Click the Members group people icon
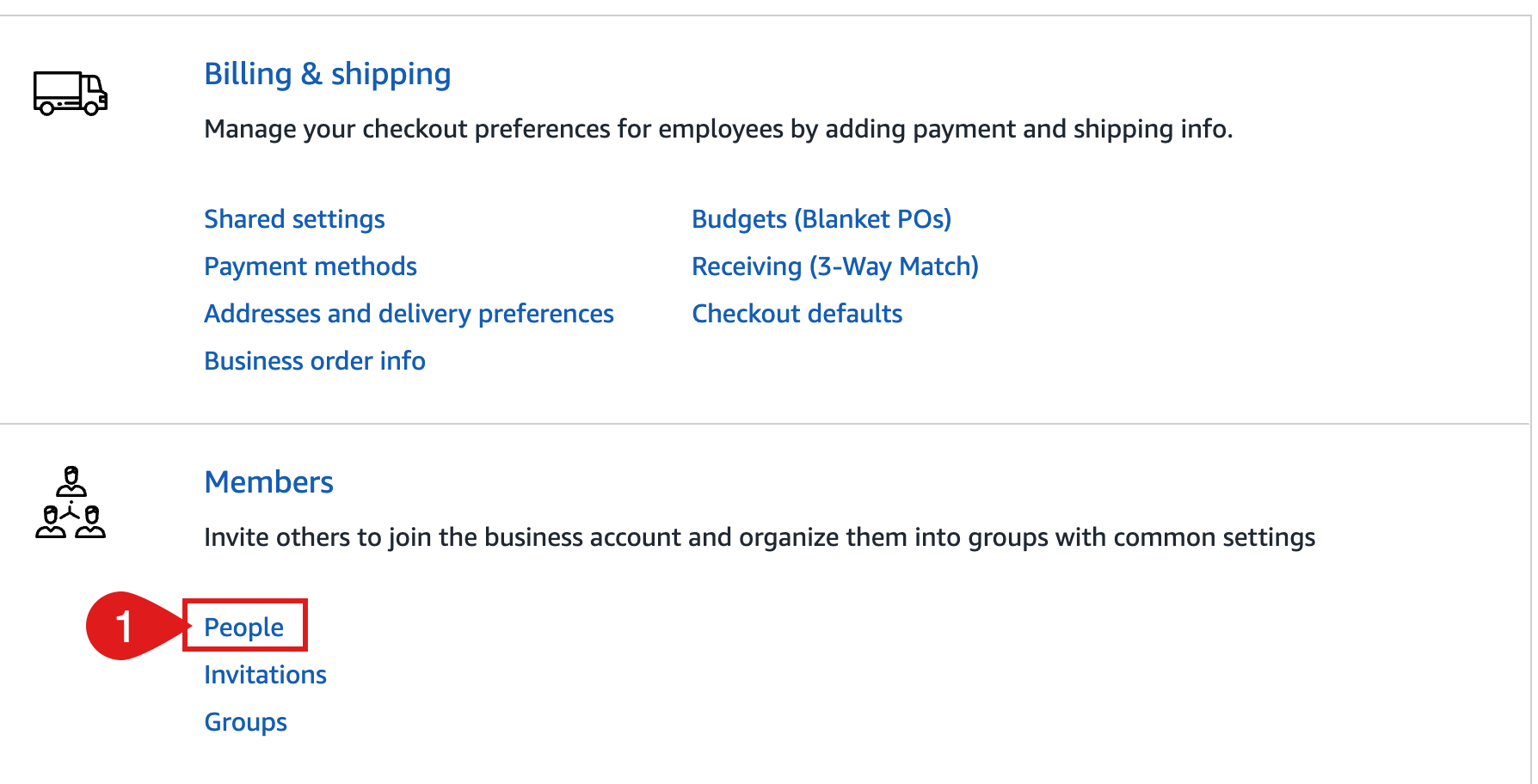Screen dimensions: 1538x784 [x=71, y=503]
